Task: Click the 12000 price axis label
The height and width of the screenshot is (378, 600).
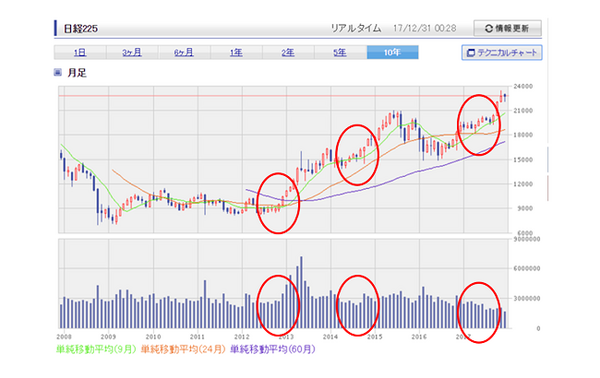Action: pyautogui.click(x=523, y=184)
